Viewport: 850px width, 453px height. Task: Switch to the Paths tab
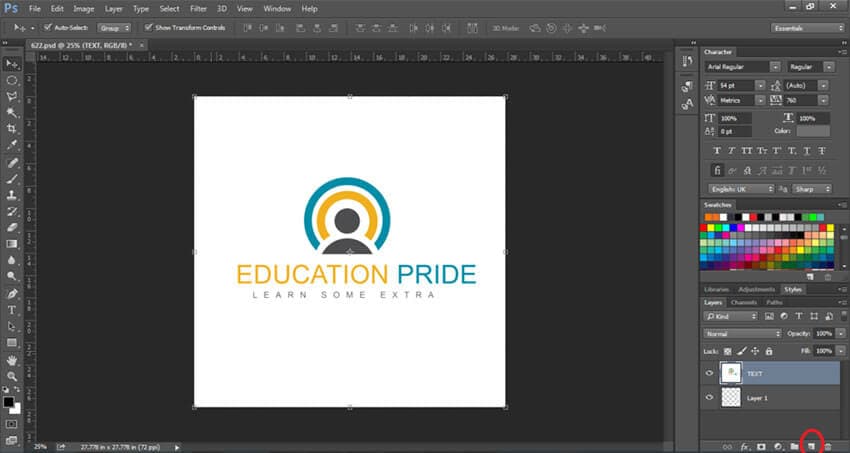coord(774,302)
